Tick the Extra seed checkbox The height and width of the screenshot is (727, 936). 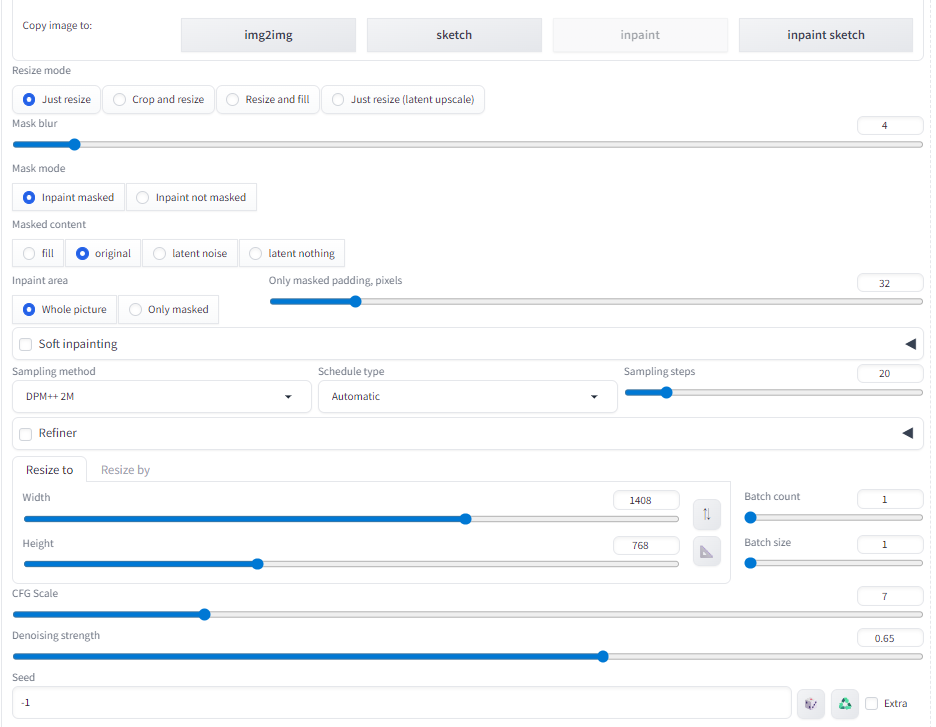pos(872,704)
